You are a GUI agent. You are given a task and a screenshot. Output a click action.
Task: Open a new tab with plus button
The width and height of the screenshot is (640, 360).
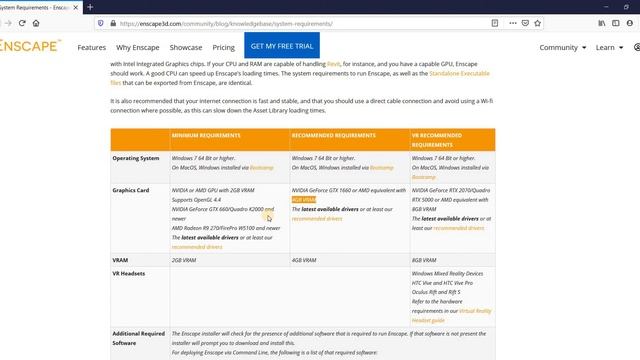(90, 7)
